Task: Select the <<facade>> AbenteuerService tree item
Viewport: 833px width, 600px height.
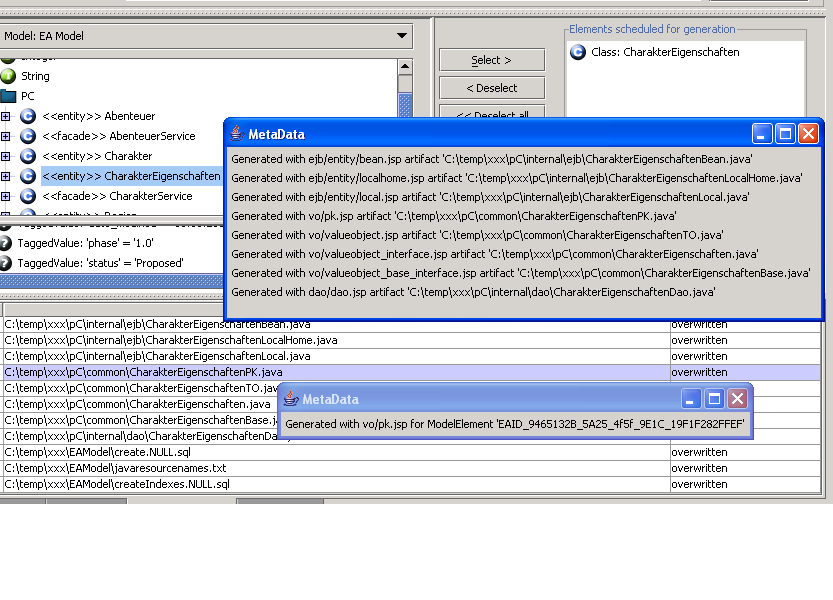Action: pos(119,136)
